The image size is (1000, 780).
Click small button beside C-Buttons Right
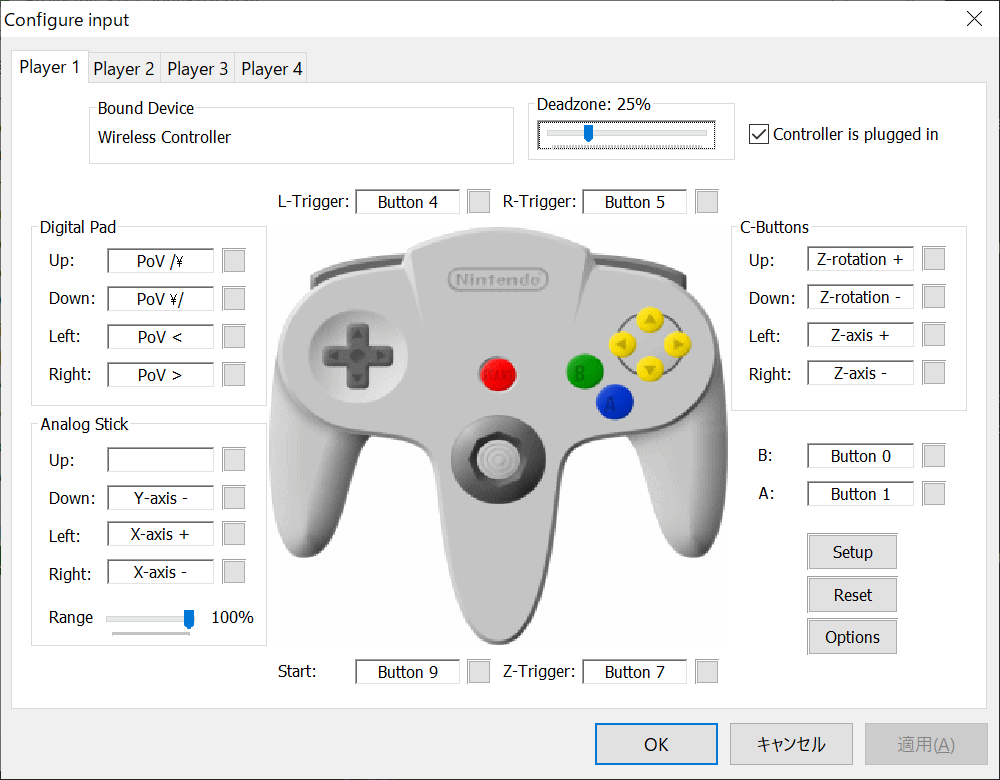coord(934,373)
